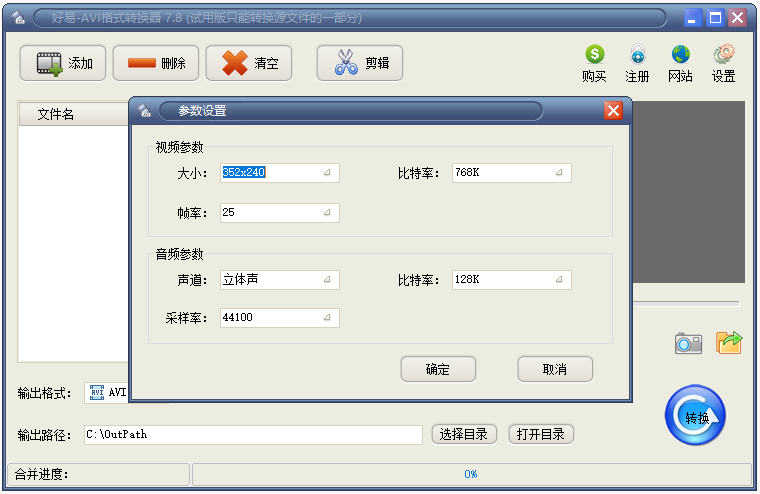Click the 输出格式 label
Image resolution: width=760 pixels, height=494 pixels.
[x=44, y=393]
